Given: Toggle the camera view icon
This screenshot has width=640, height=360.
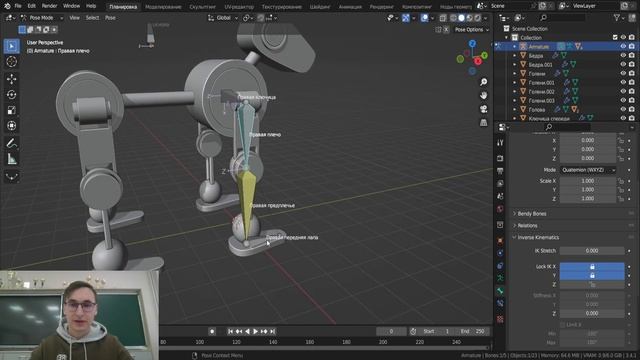Looking at the screenshot, I should click(x=484, y=109).
